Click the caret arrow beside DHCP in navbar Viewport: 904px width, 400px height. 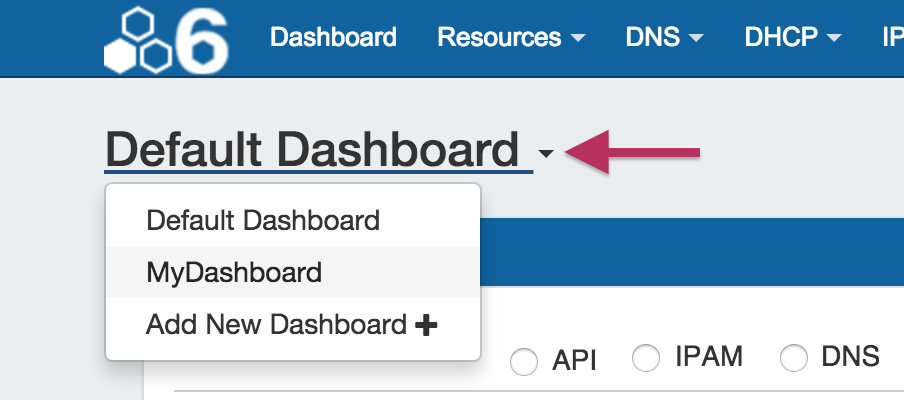tap(832, 39)
